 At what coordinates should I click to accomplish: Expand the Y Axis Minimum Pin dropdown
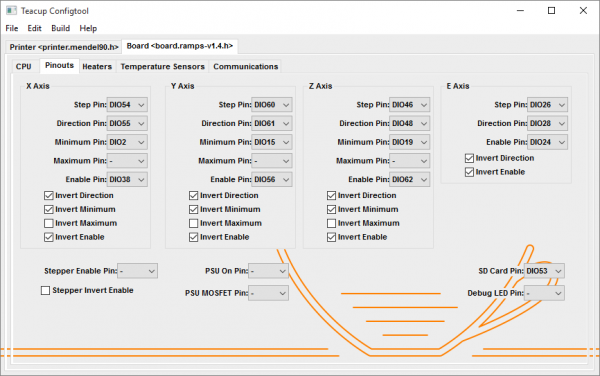coord(272,142)
